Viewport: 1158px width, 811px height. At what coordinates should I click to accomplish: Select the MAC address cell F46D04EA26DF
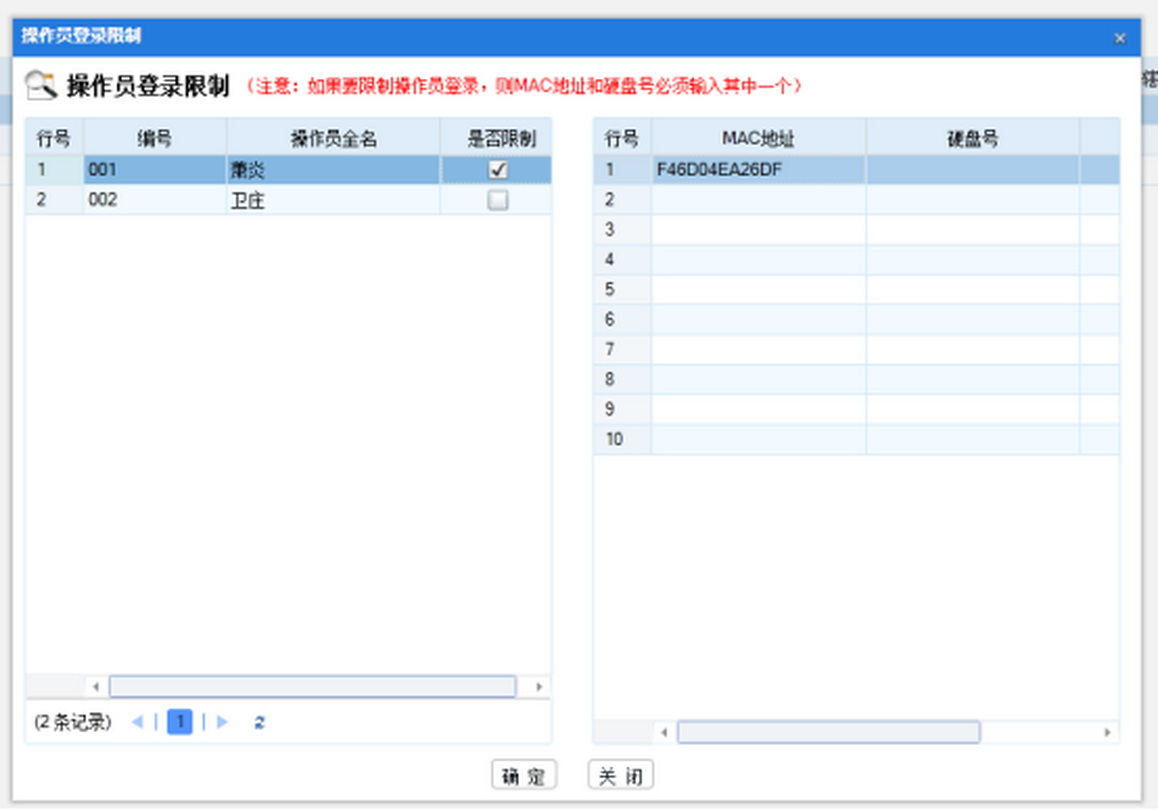[758, 170]
